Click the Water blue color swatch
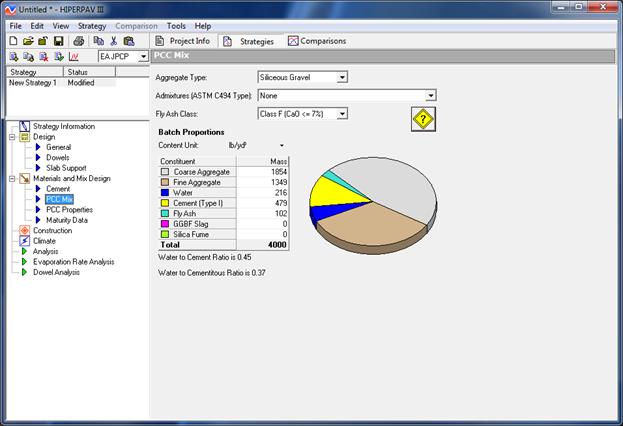The height and width of the screenshot is (426, 623). [165, 193]
